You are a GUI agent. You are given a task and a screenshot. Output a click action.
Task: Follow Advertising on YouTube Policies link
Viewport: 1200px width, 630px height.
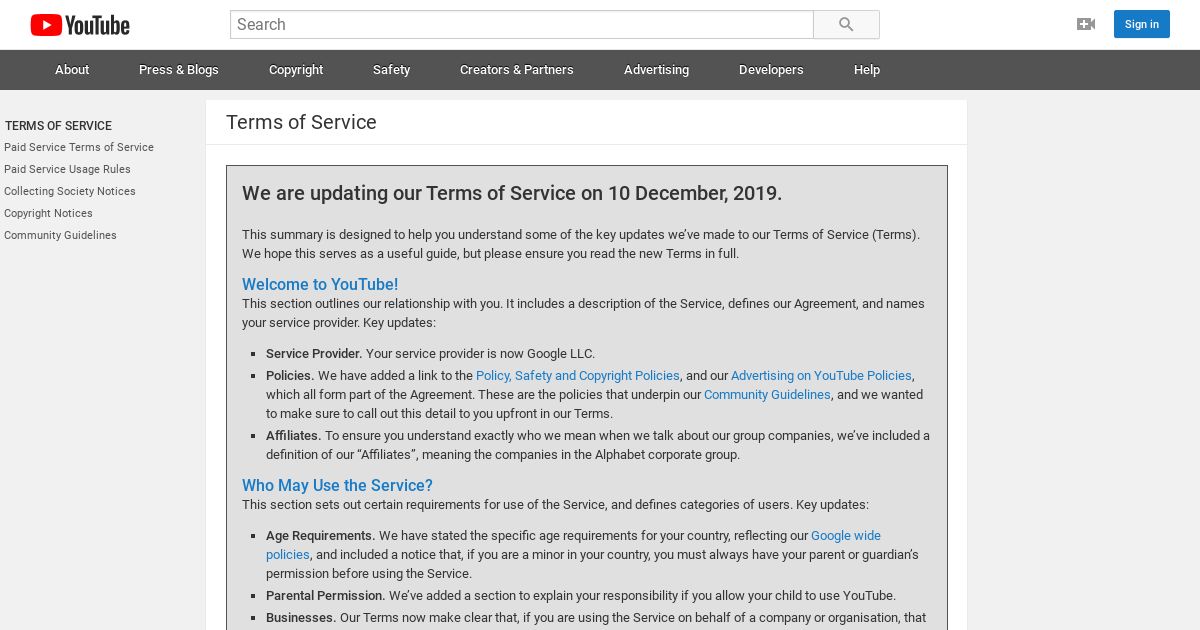(821, 376)
